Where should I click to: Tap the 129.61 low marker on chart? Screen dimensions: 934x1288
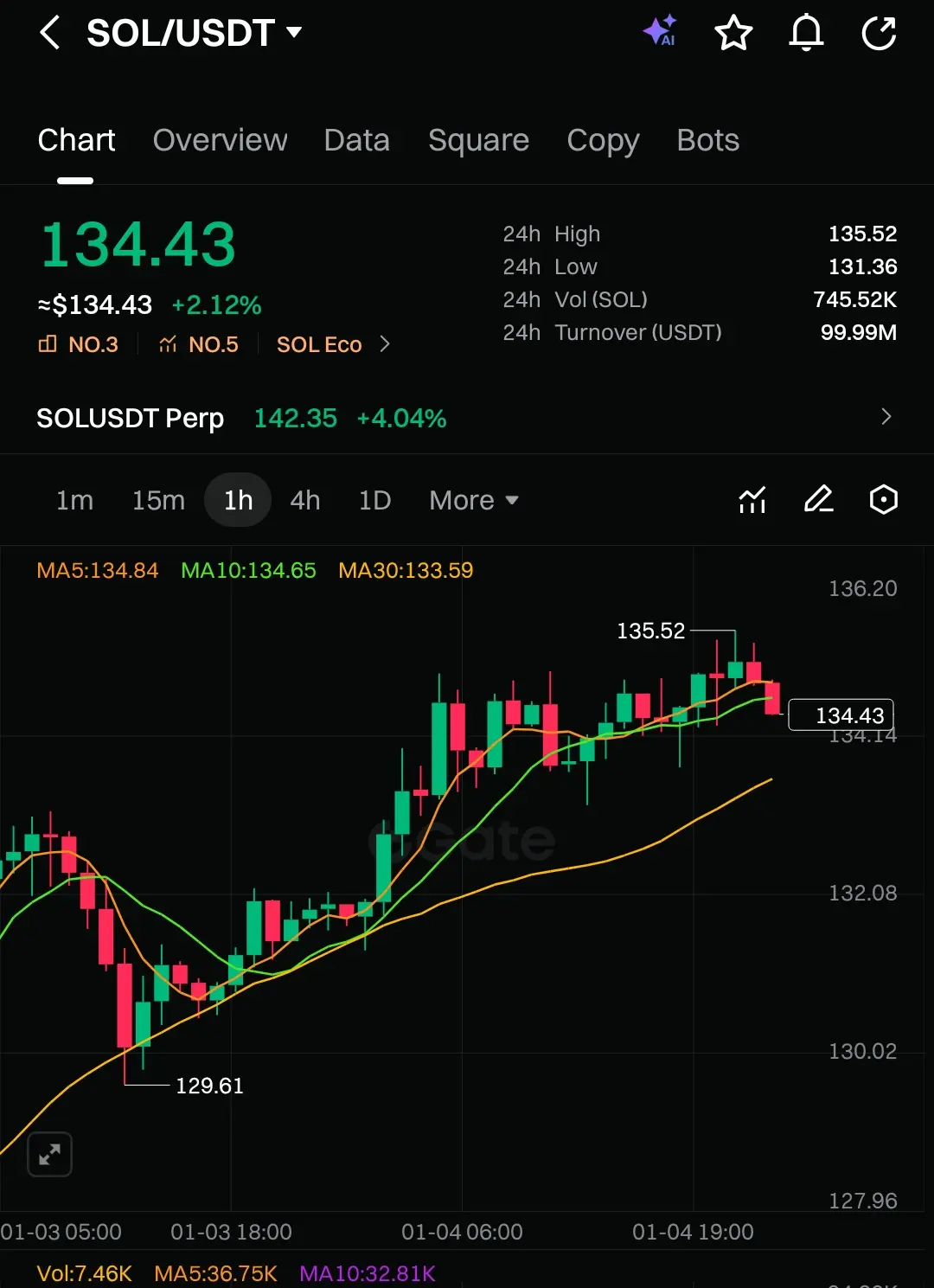[x=209, y=1086]
